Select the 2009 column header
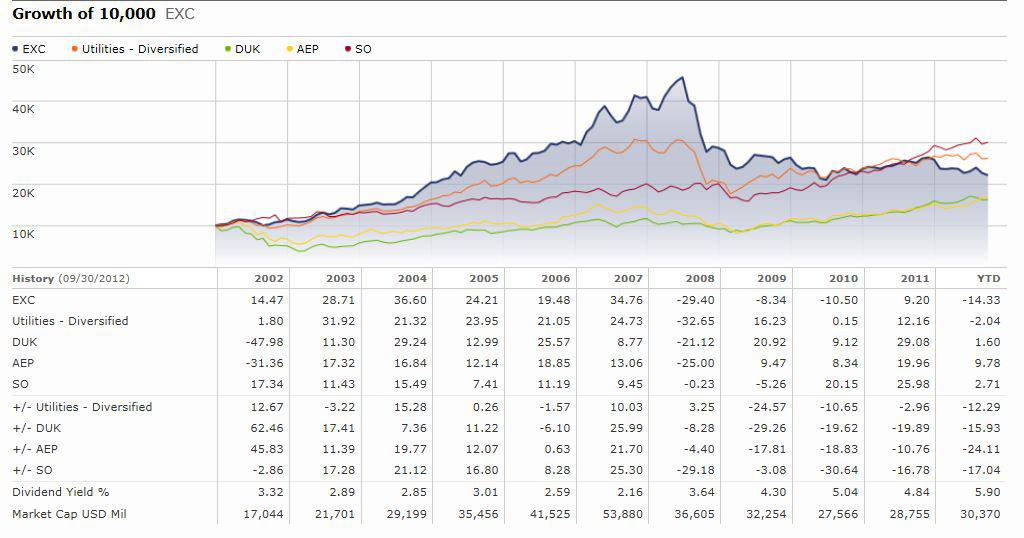The image size is (1024, 538). [x=771, y=278]
